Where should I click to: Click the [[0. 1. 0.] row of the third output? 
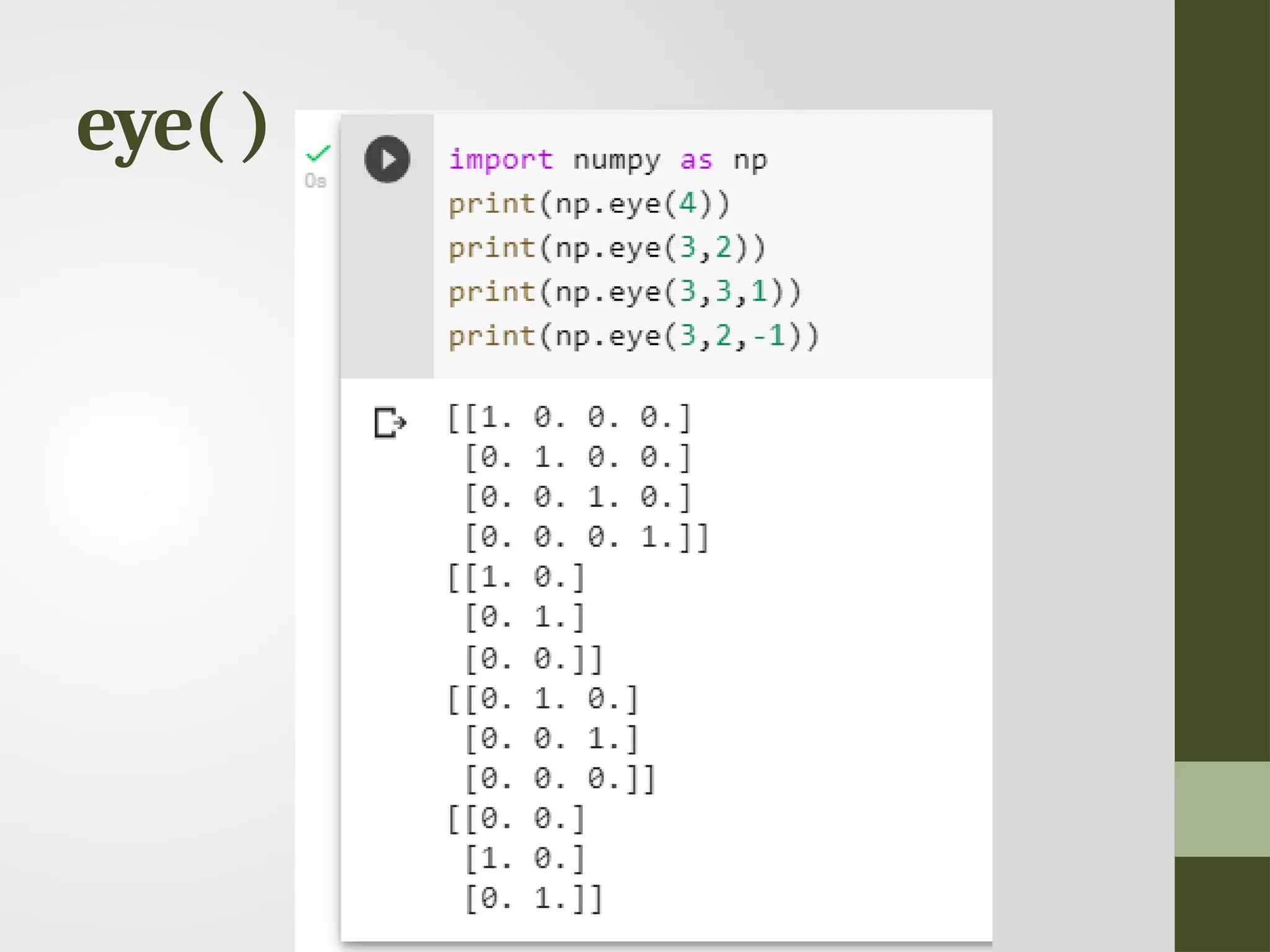point(543,699)
